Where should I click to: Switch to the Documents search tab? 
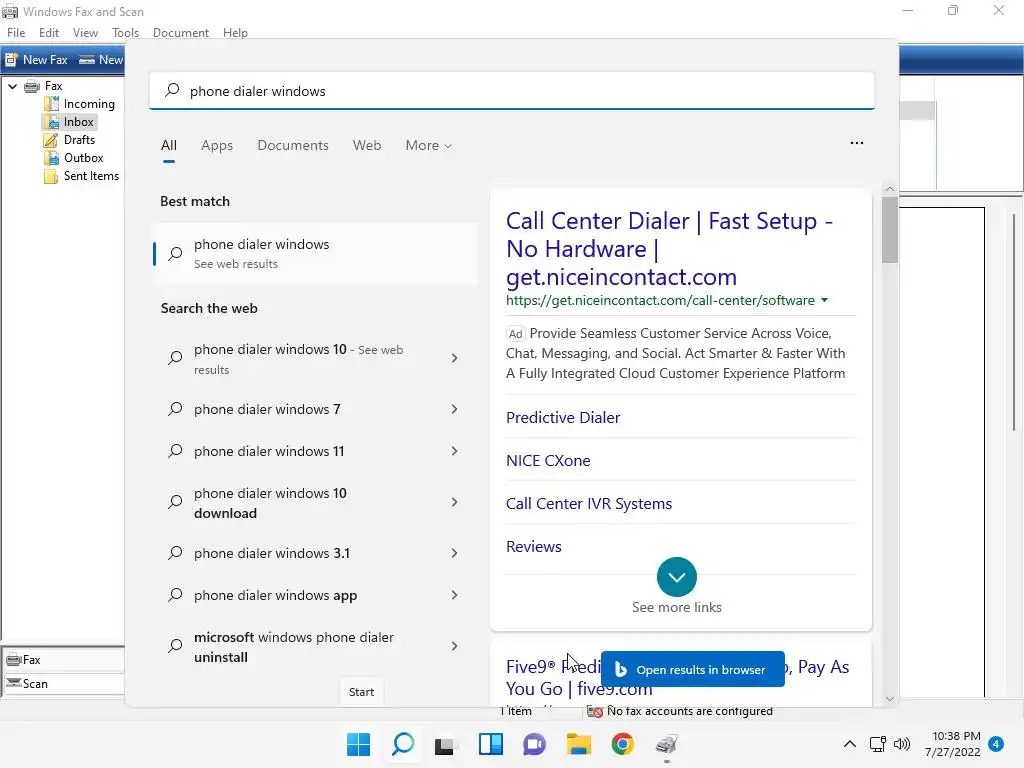point(293,146)
